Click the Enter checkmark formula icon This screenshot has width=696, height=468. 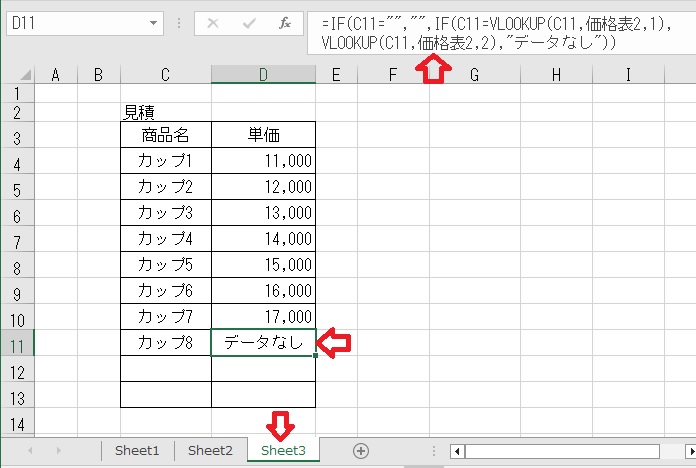click(247, 22)
